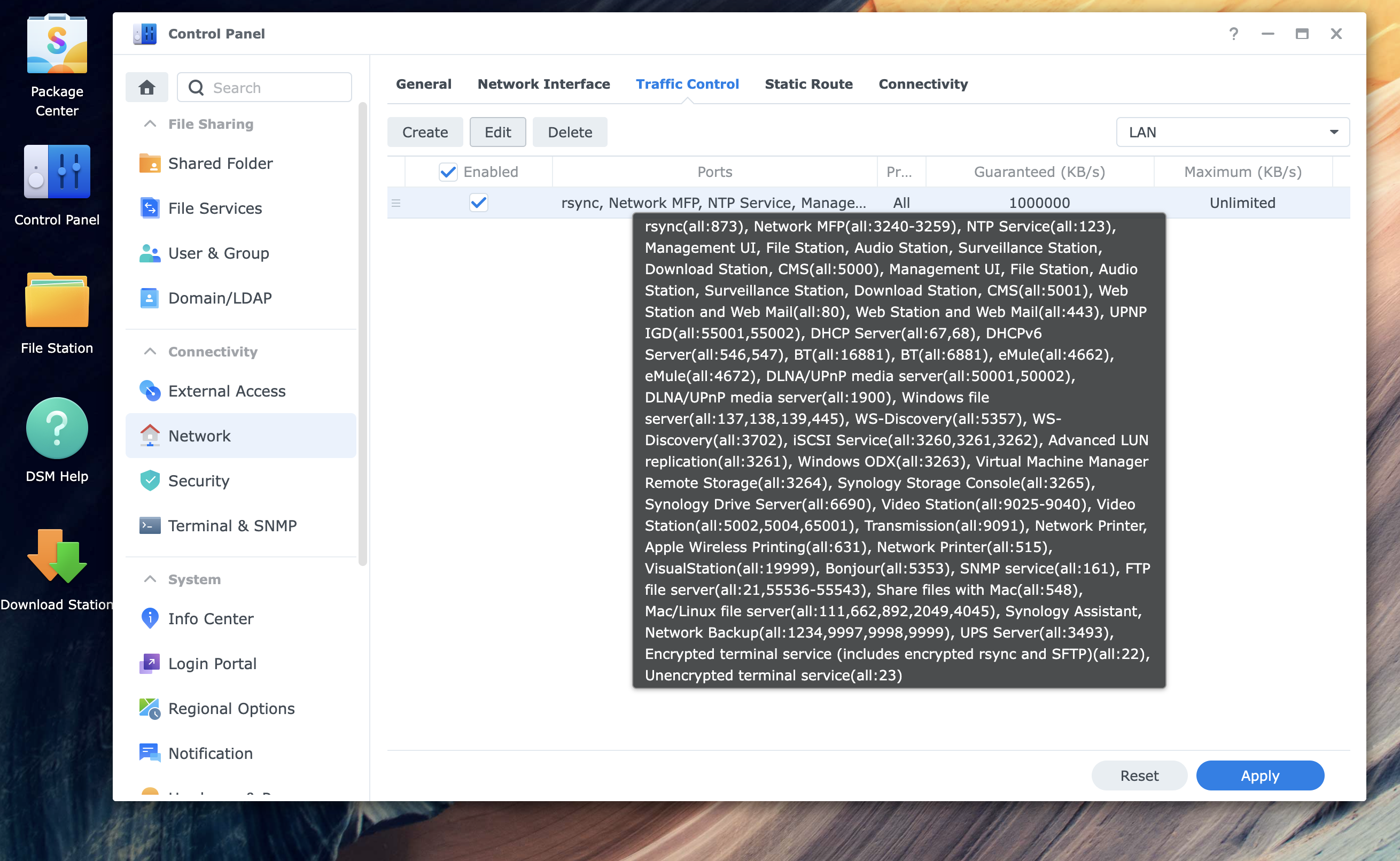Select Security in the sidebar

[x=199, y=481]
